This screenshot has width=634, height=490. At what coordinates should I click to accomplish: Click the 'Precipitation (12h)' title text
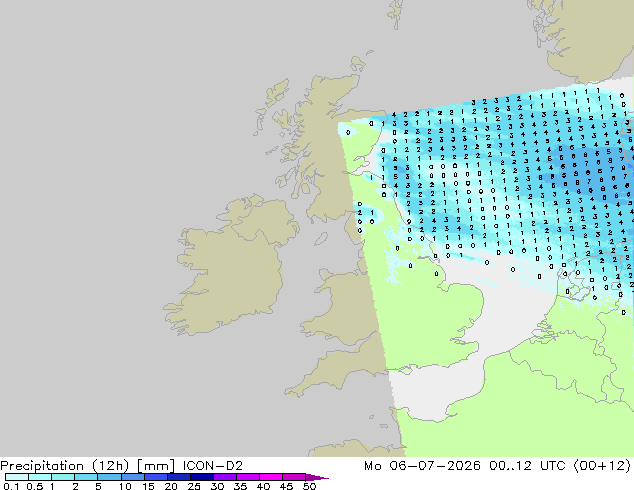65,466
